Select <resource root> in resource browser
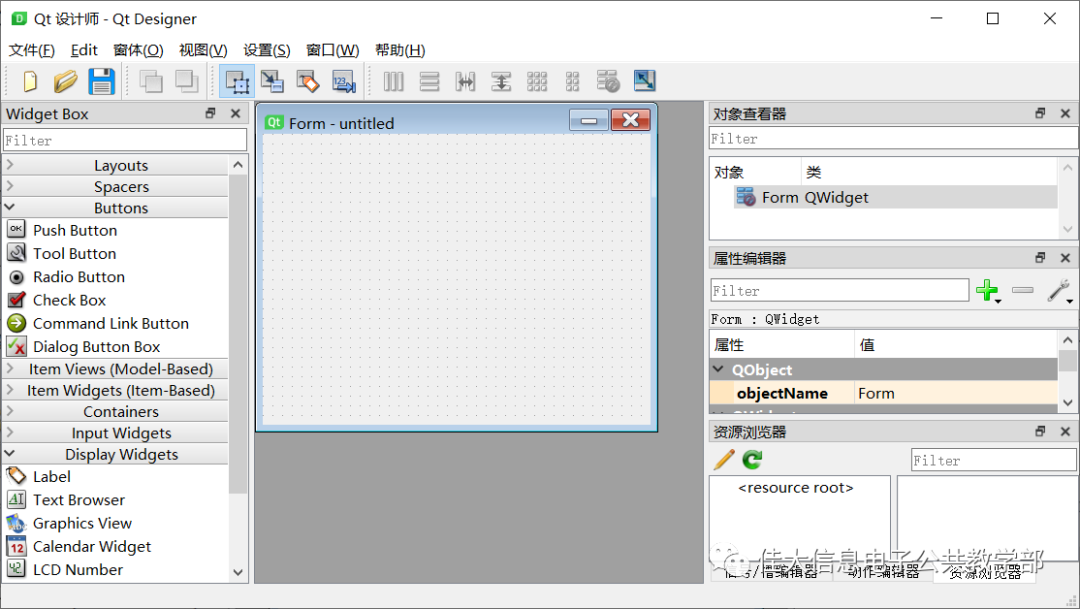1080x609 pixels. [796, 488]
